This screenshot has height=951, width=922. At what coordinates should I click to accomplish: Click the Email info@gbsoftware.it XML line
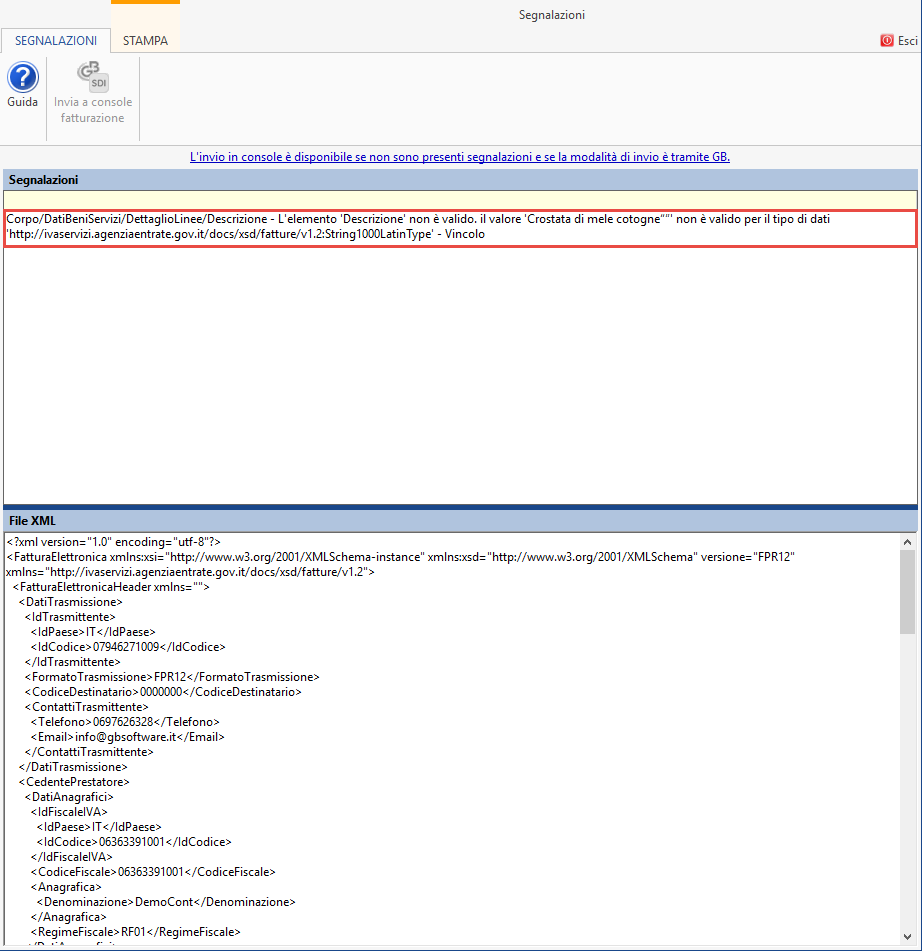[126, 737]
